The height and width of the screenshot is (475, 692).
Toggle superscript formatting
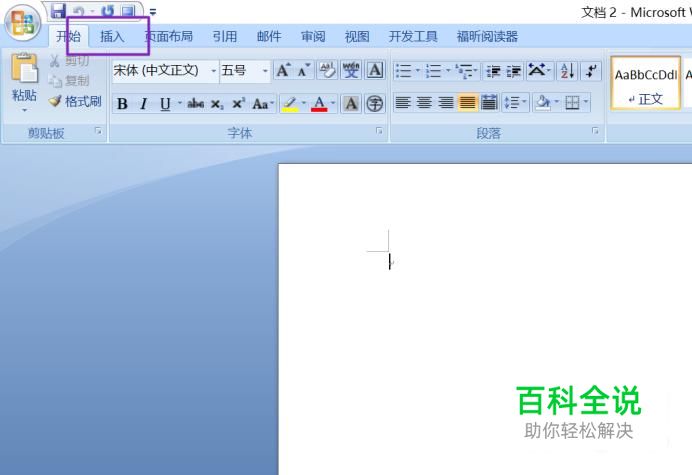[238, 104]
